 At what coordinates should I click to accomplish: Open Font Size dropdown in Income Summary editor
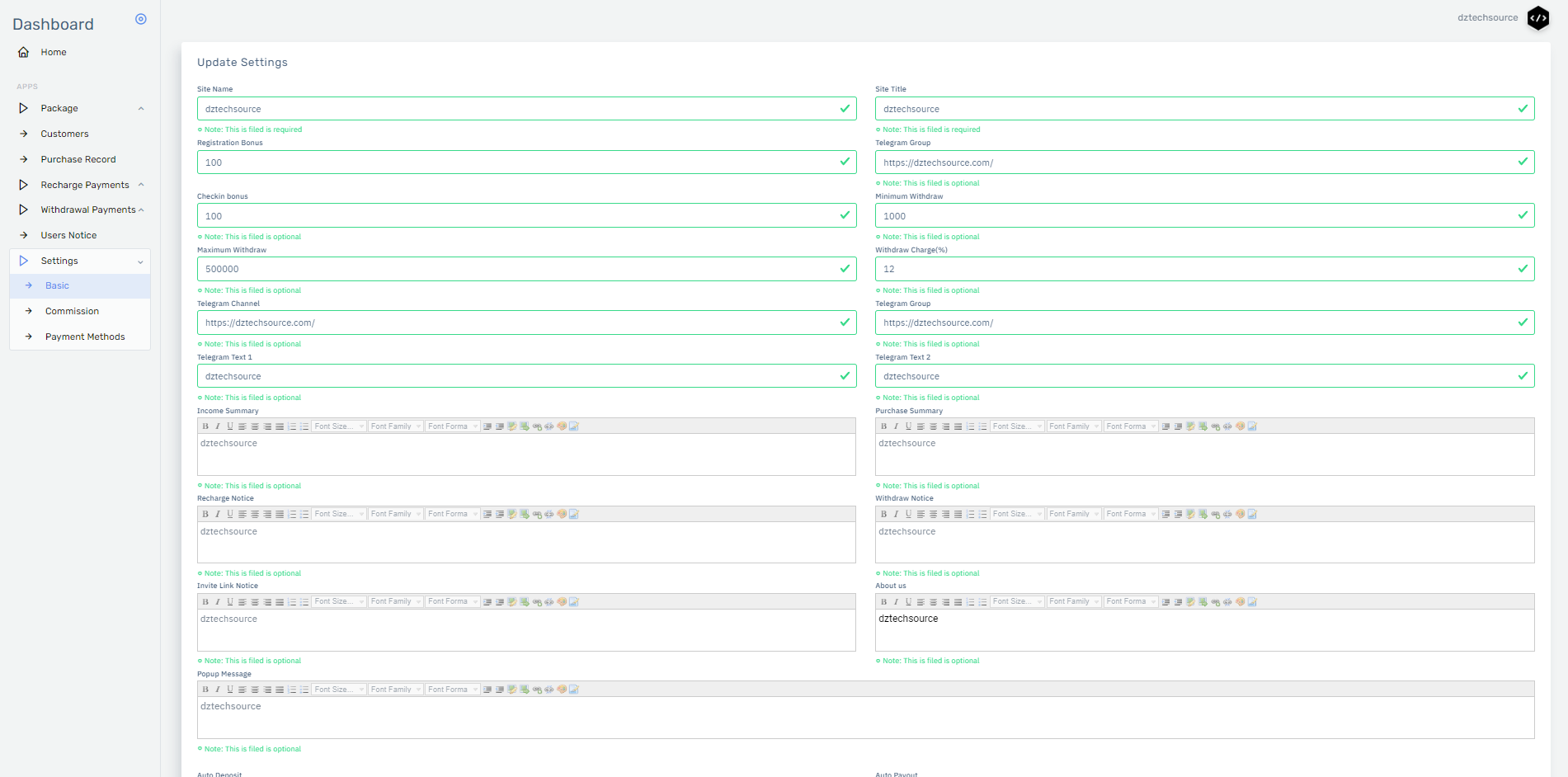[339, 426]
